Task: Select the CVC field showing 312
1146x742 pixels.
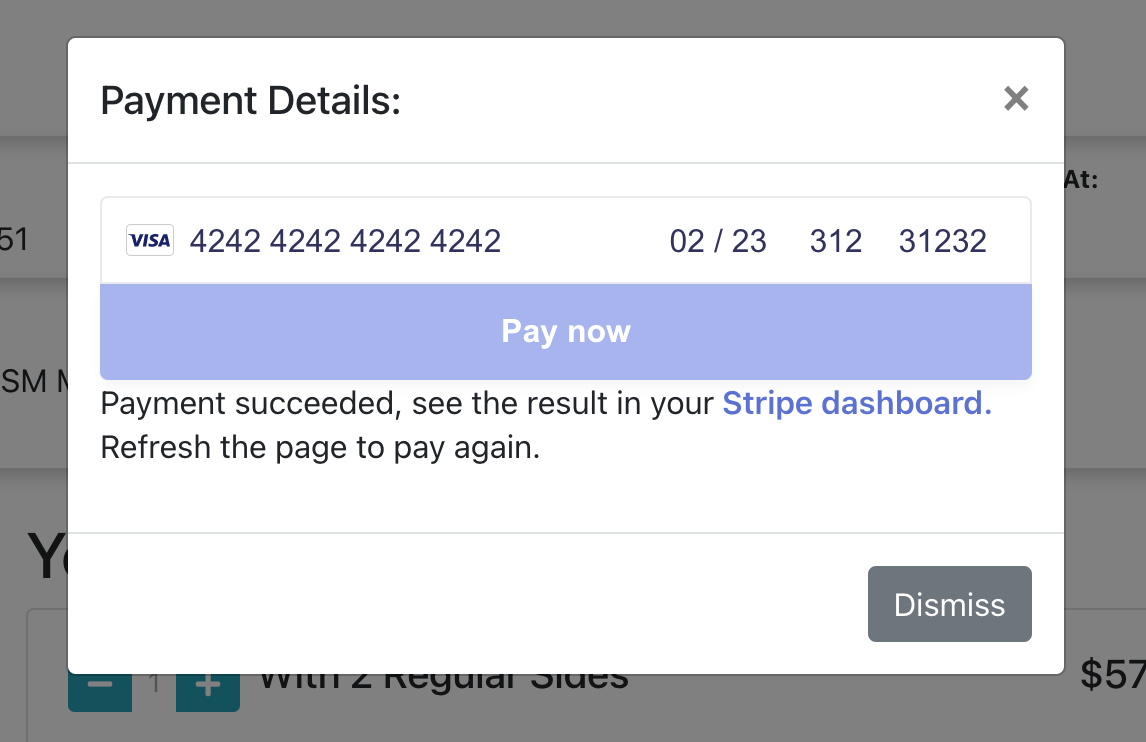Action: click(x=836, y=240)
